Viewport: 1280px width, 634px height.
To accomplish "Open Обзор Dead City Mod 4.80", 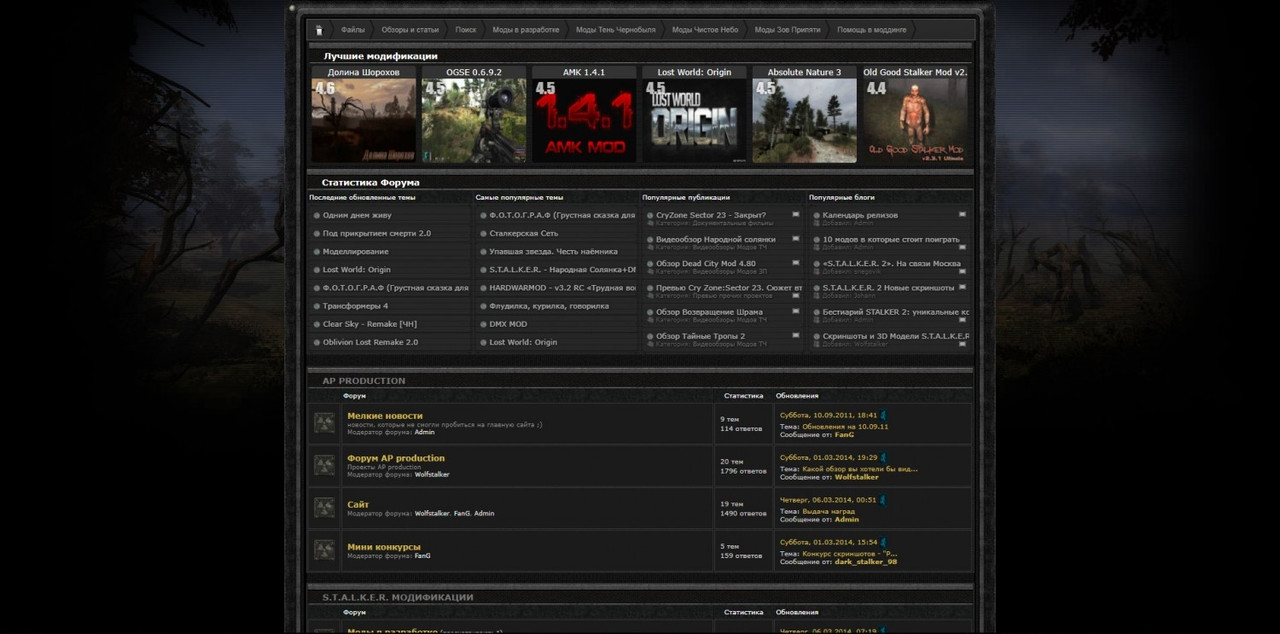I will click(x=706, y=264).
